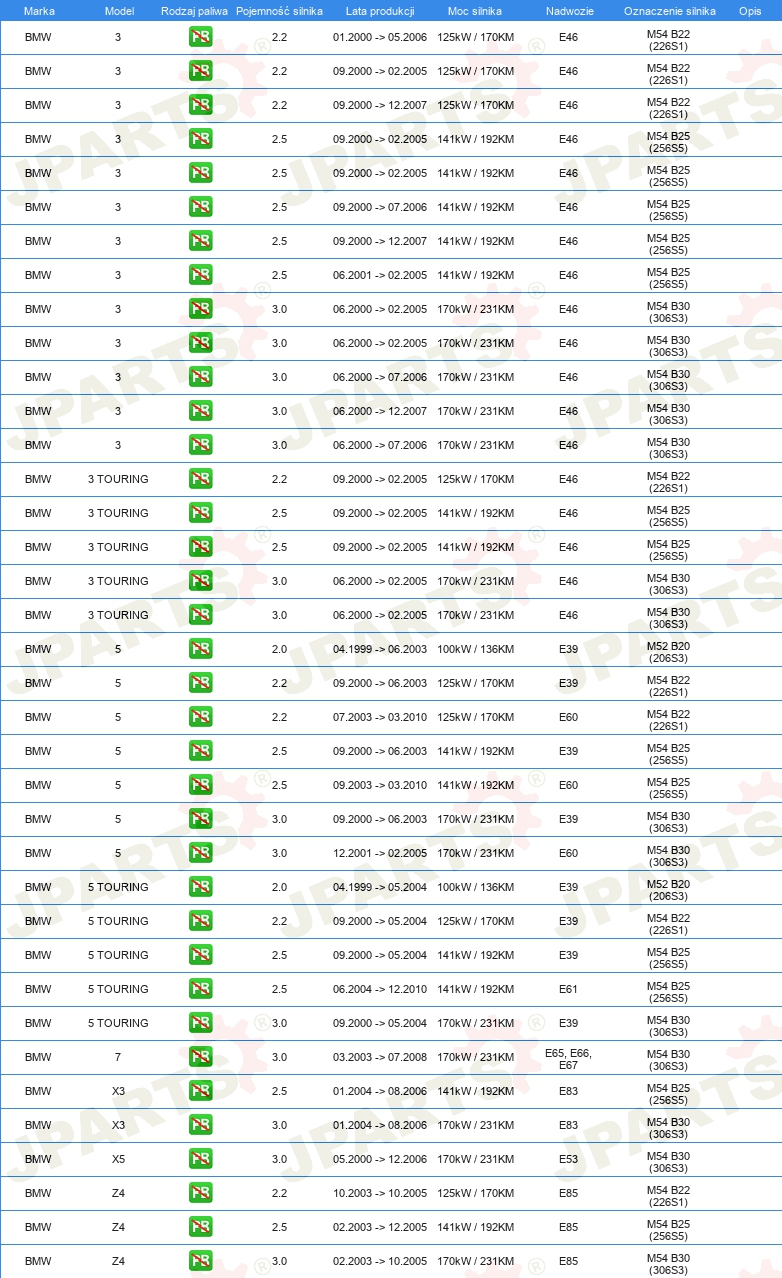Click fuel icon in 5 TOURING 3.0 row

coord(200,1024)
